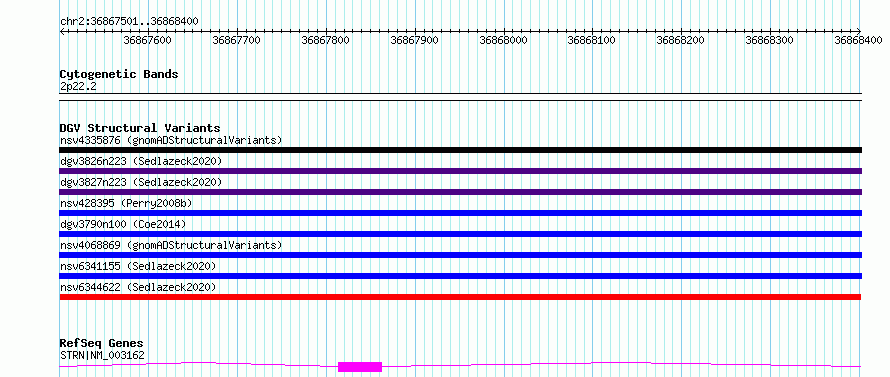Click the chr2:36867501..36868400 region label
The height and width of the screenshot is (377, 890).
point(129,22)
